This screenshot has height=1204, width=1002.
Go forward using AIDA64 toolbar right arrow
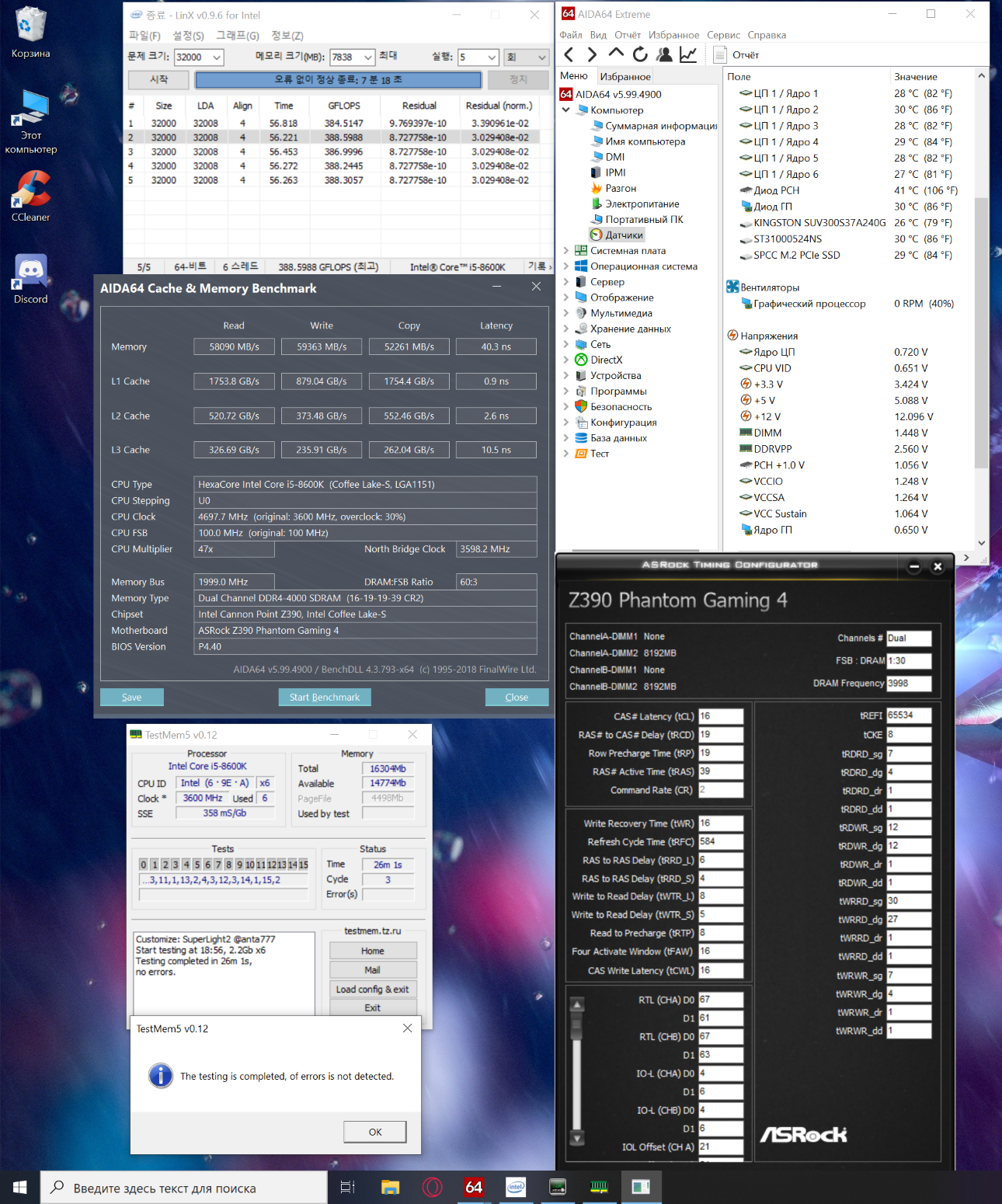[592, 54]
